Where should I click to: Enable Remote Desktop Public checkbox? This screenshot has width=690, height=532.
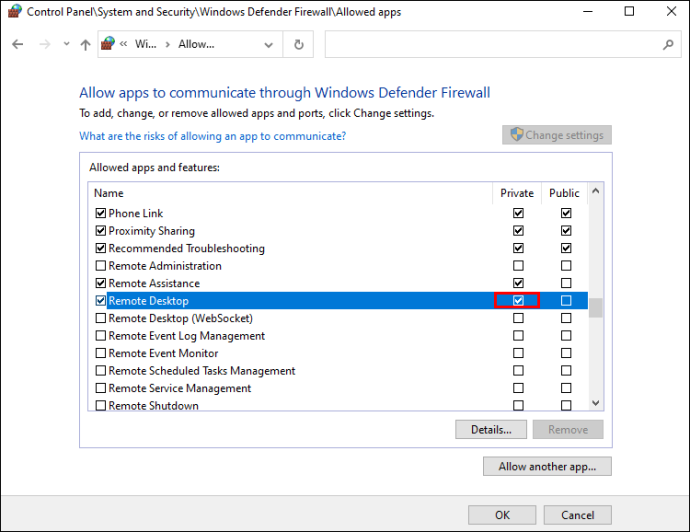coord(566,301)
